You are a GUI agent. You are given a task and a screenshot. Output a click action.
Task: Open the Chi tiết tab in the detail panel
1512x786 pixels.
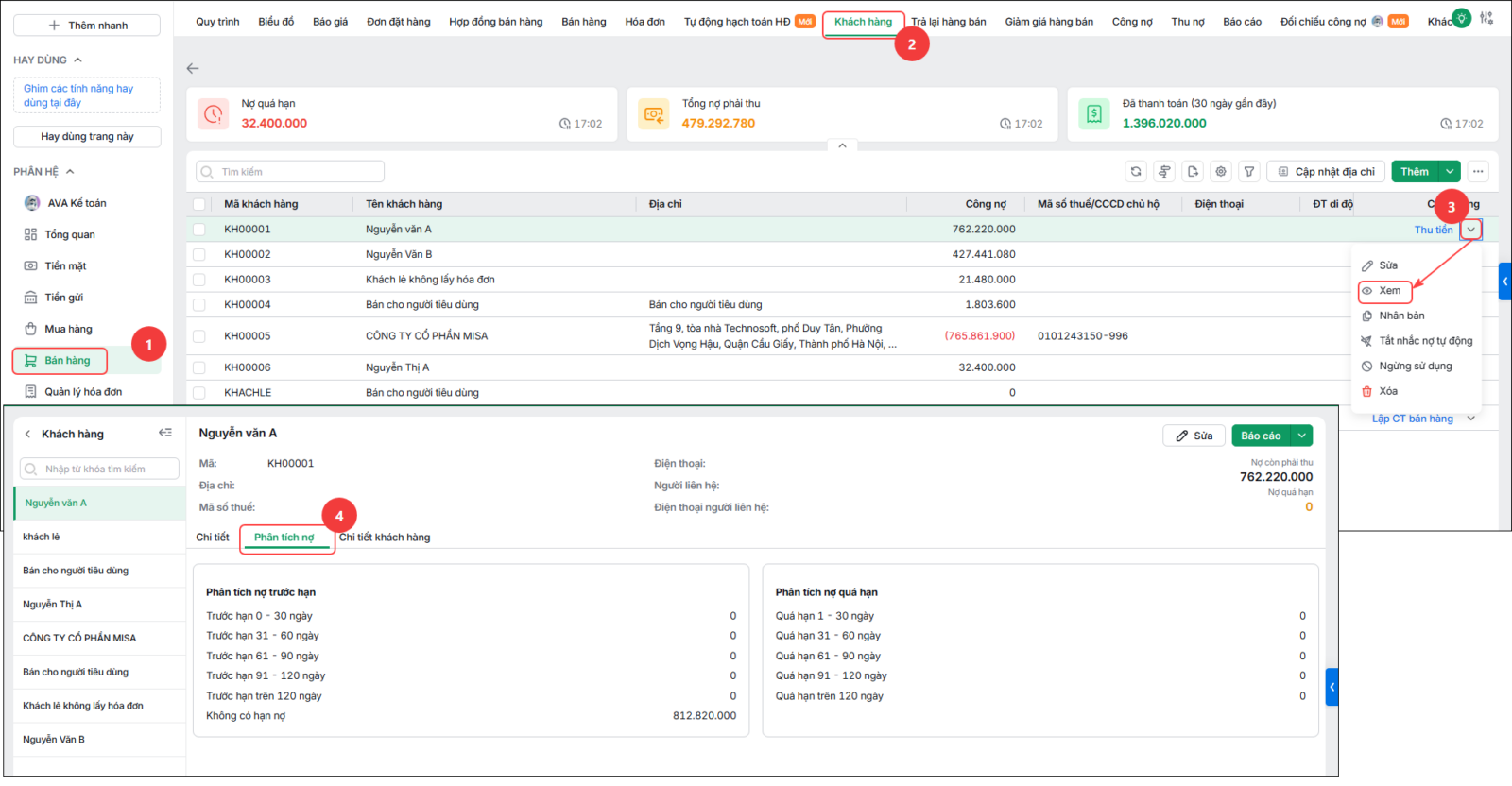213,538
